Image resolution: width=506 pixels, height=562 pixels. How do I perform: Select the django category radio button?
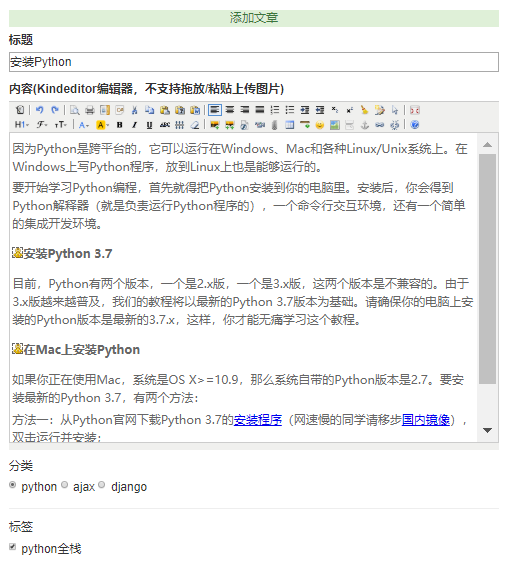click(102, 485)
